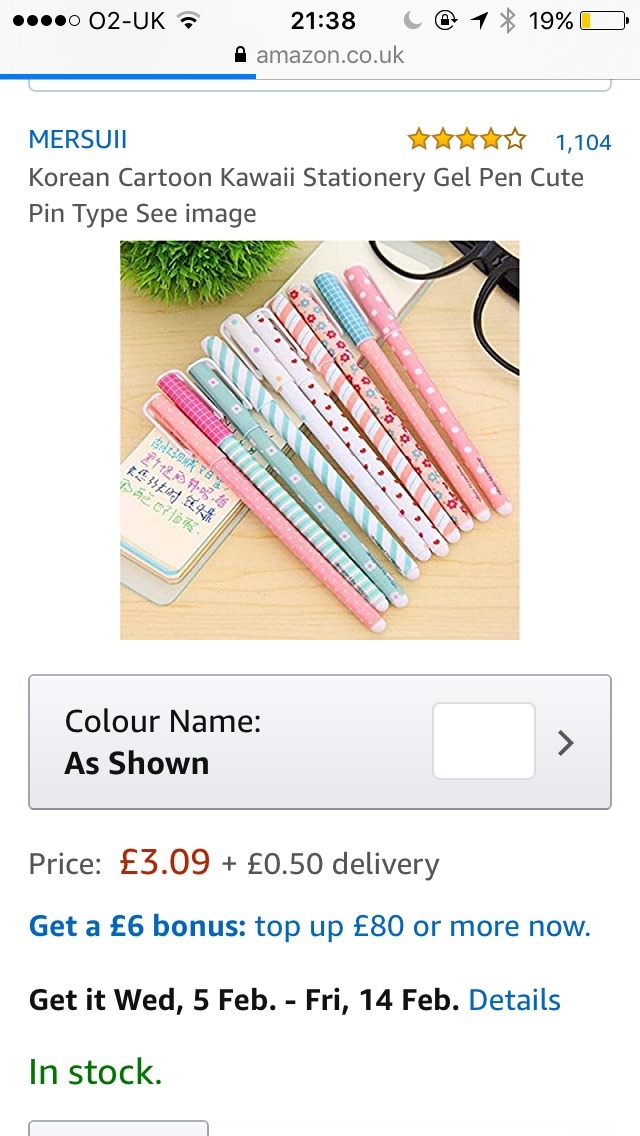Tap the Bluetooth status icon
640x1136 pixels.
coord(507,21)
